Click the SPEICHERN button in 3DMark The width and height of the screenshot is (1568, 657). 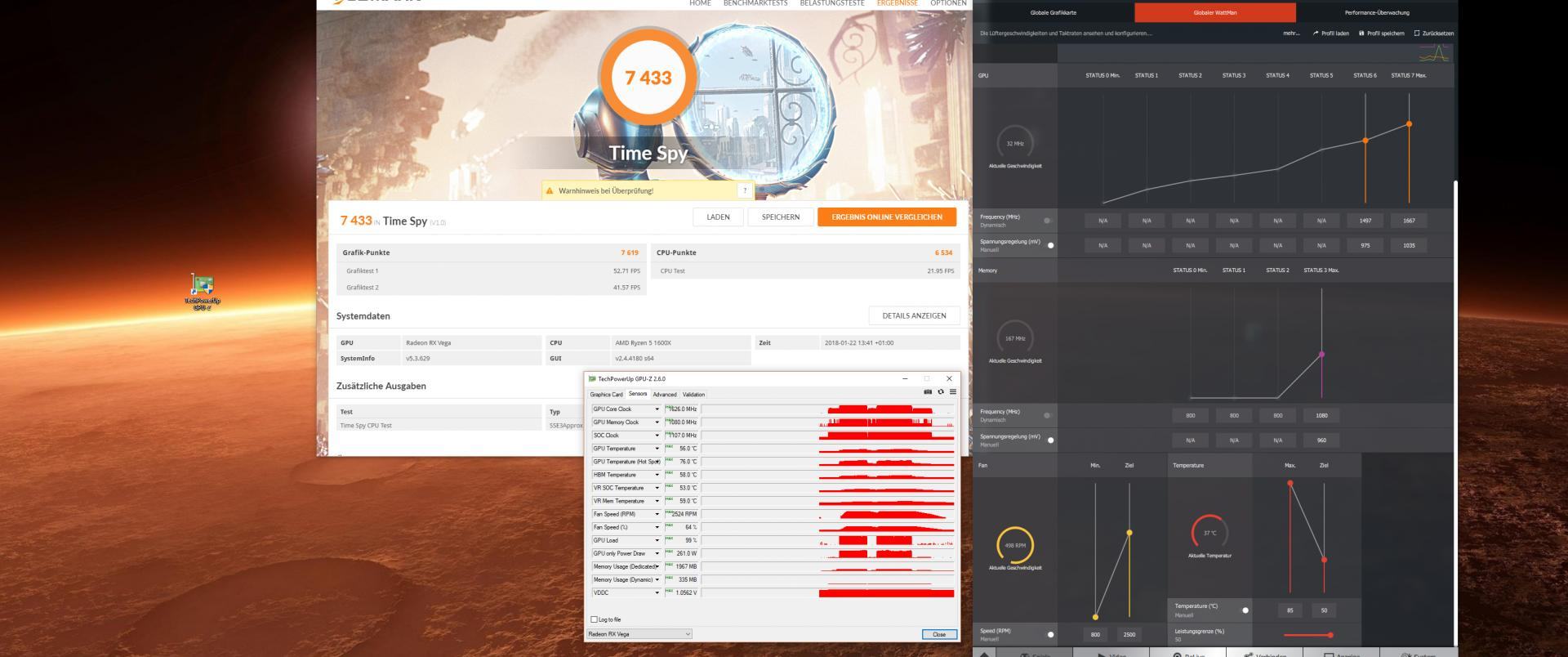(x=781, y=217)
